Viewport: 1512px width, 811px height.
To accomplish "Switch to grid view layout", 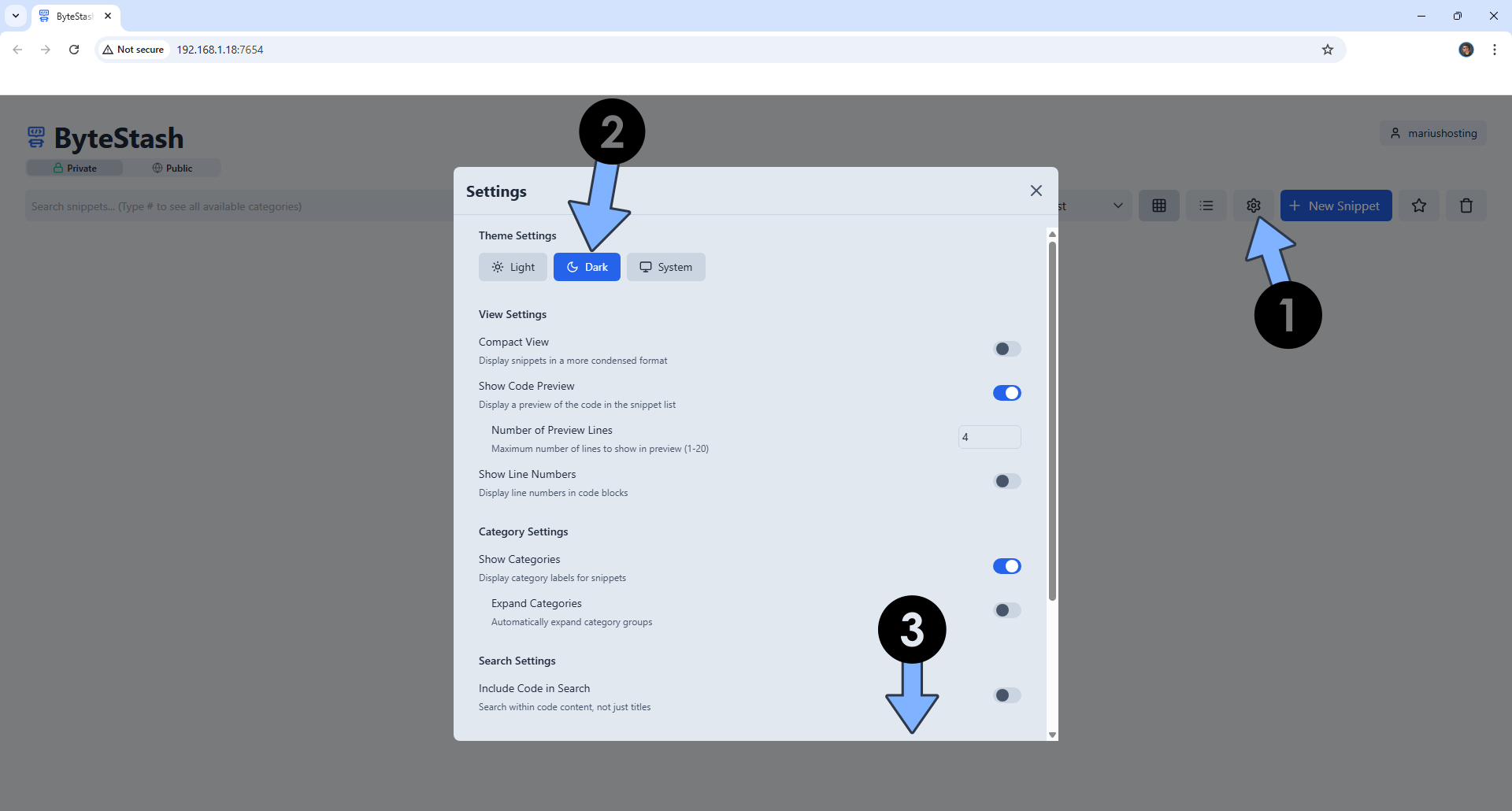I will tap(1159, 205).
